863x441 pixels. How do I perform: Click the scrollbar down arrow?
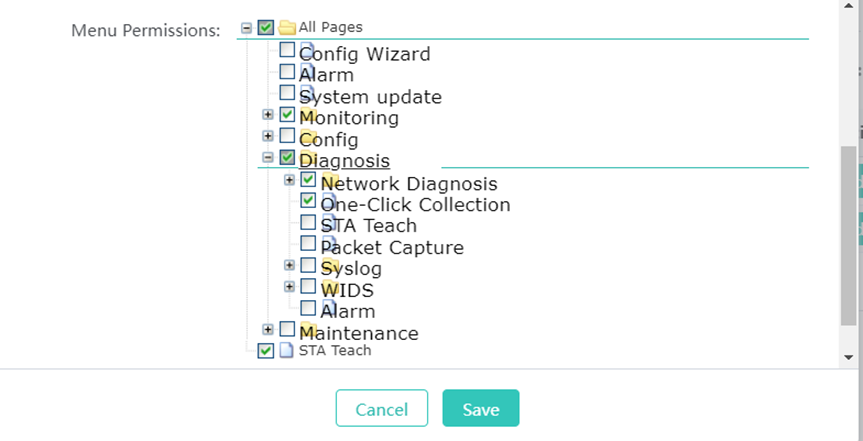pos(849,356)
